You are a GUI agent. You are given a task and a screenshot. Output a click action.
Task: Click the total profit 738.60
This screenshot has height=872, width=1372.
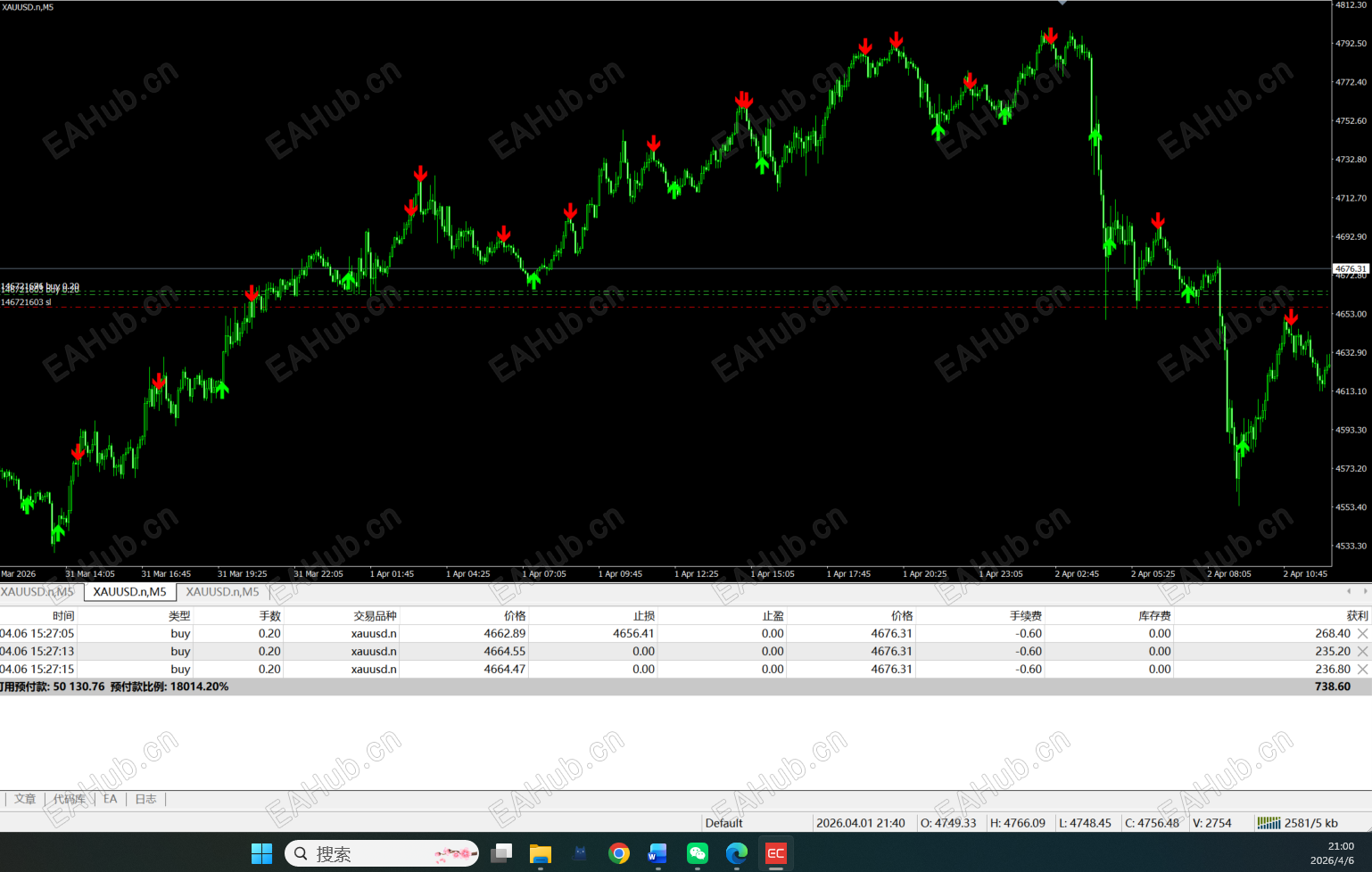[1333, 687]
